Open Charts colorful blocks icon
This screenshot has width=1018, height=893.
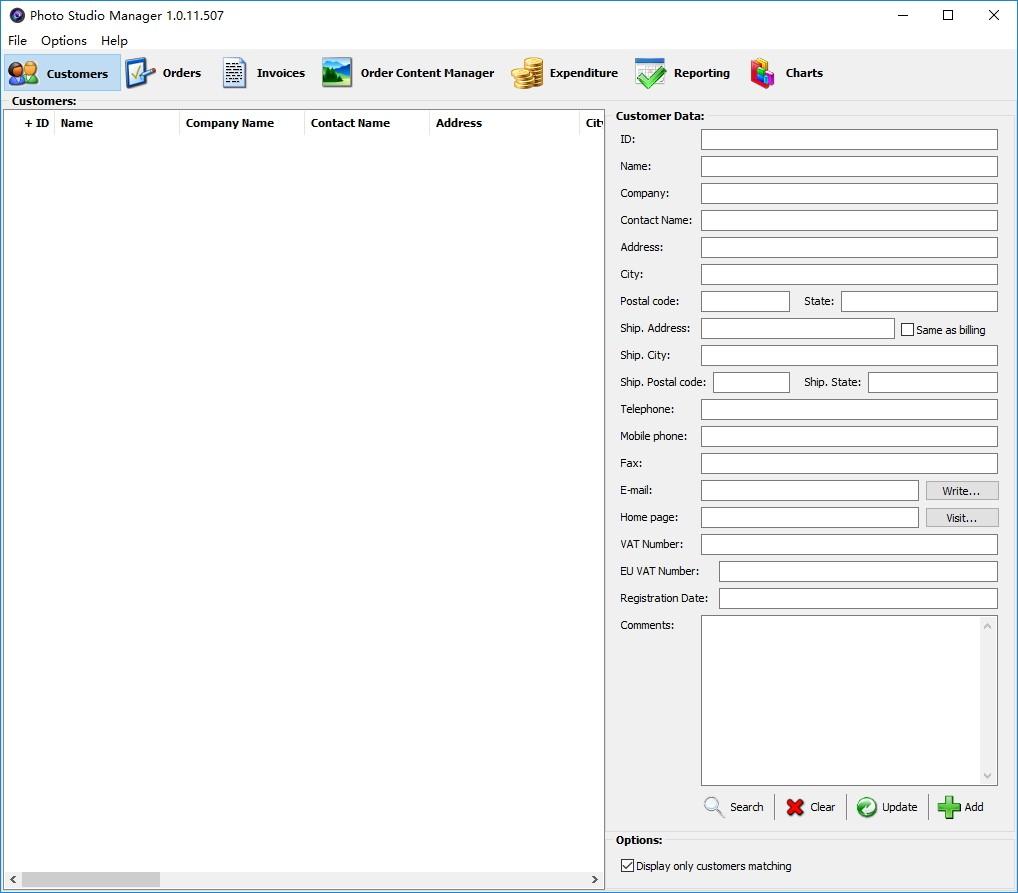click(762, 73)
